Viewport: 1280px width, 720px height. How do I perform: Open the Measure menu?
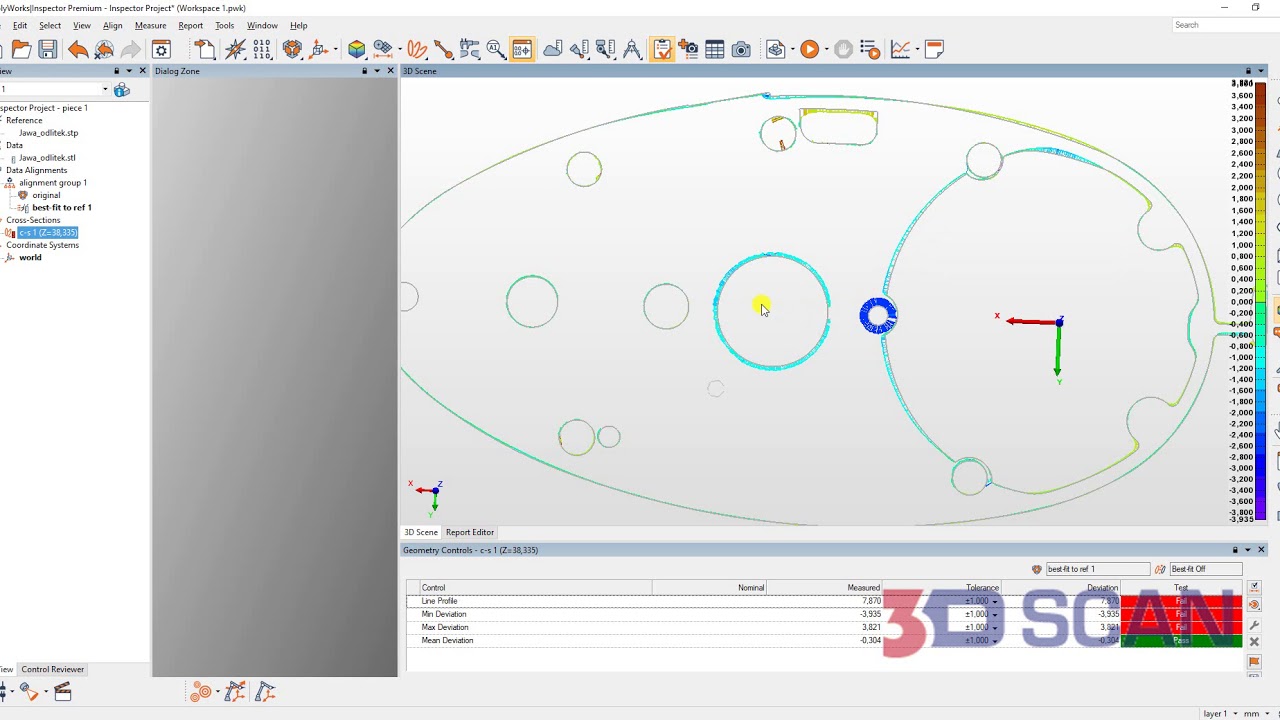click(x=150, y=25)
